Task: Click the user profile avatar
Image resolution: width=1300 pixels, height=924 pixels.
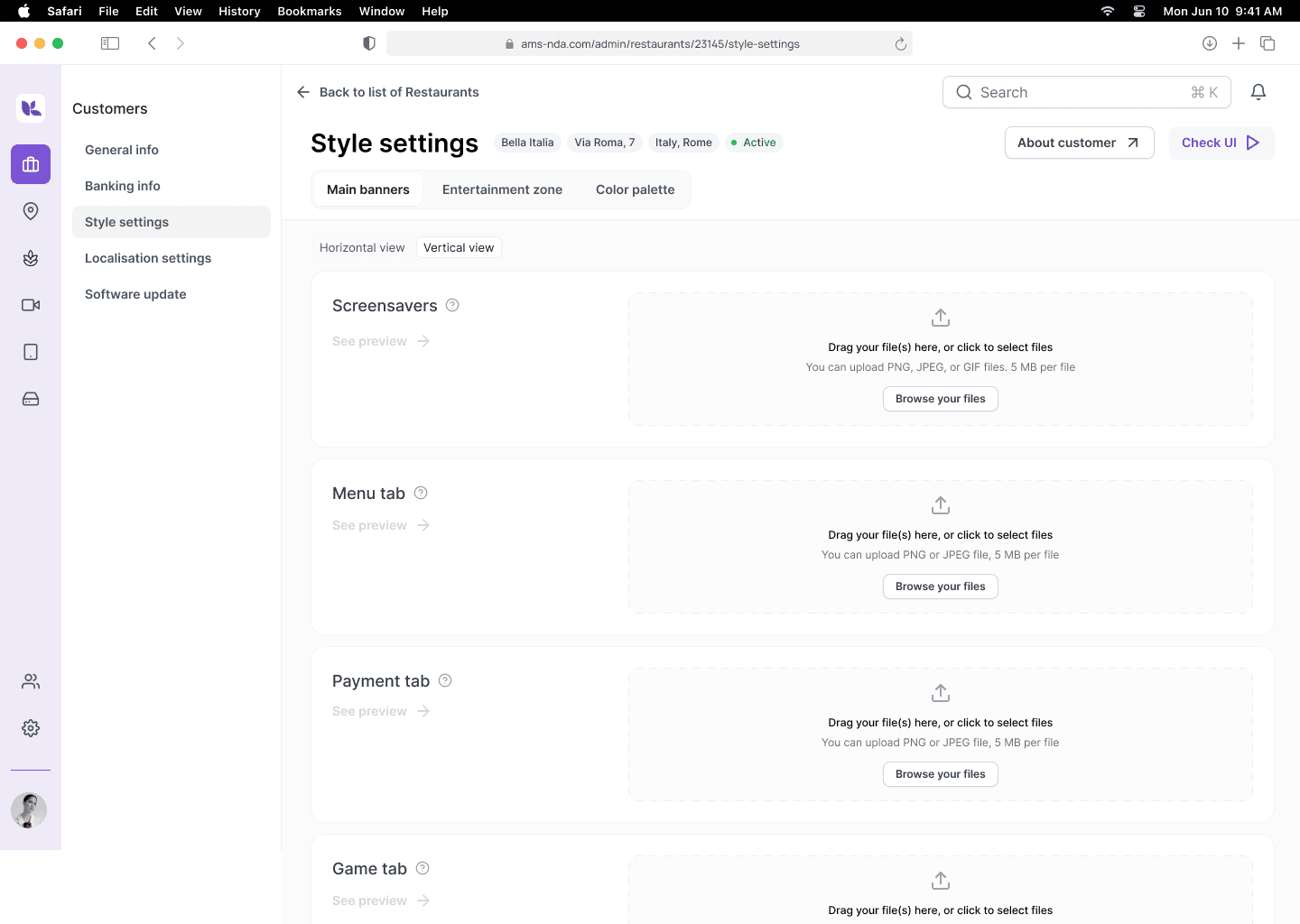Action: coord(29,810)
